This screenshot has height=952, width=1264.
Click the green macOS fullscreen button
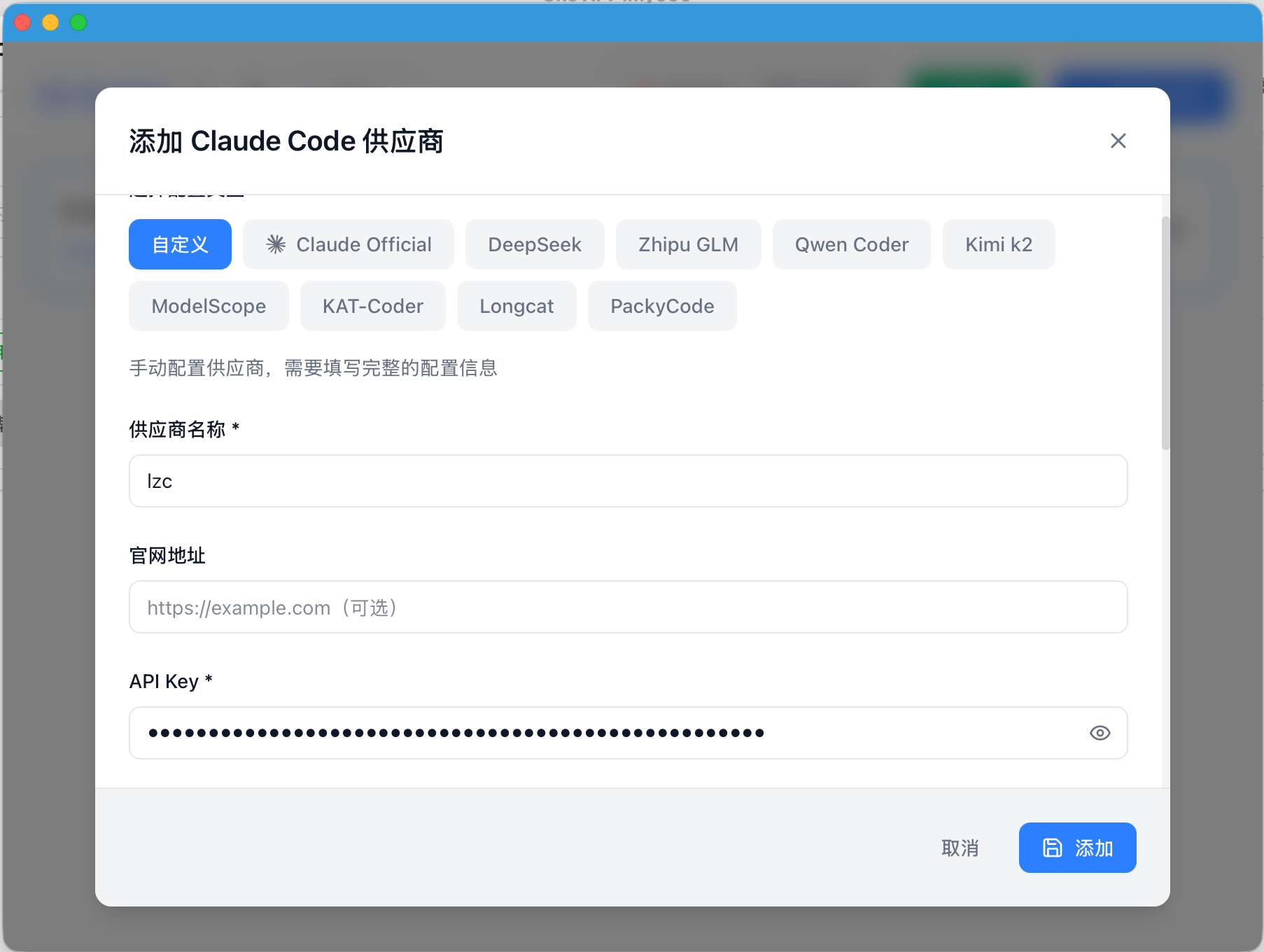(78, 22)
